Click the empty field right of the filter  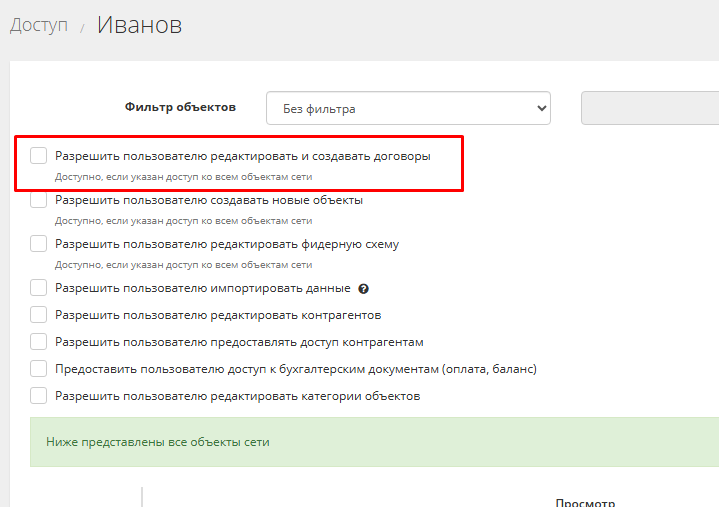click(x=650, y=108)
